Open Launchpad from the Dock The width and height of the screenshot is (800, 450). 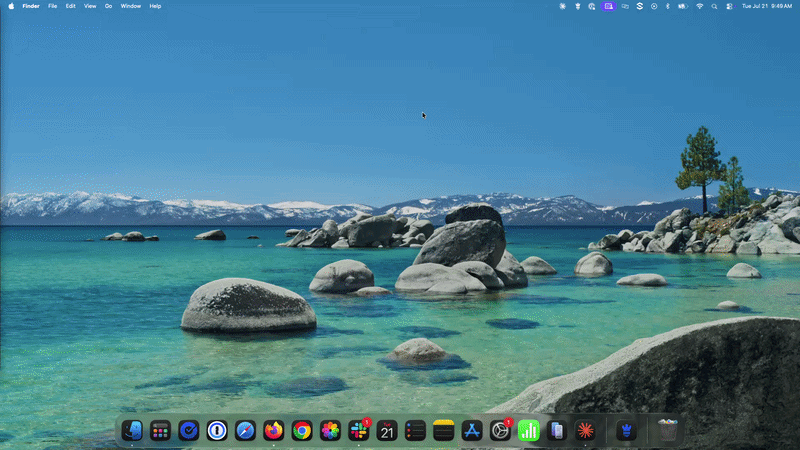160,431
